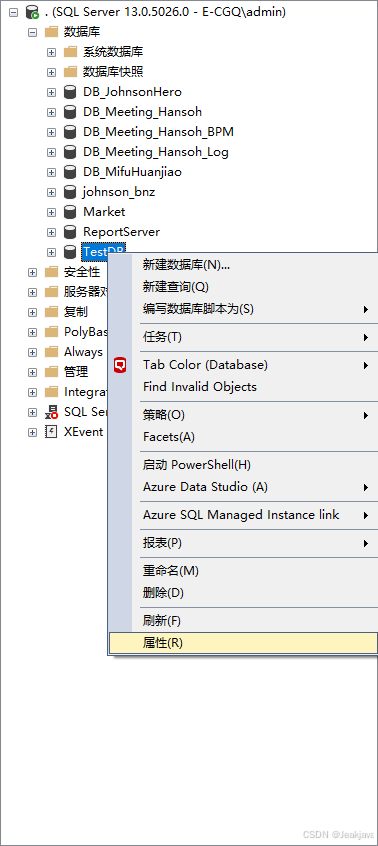378x846 pixels.
Task: Expand the johnson_bnz database node
Action: point(51,192)
